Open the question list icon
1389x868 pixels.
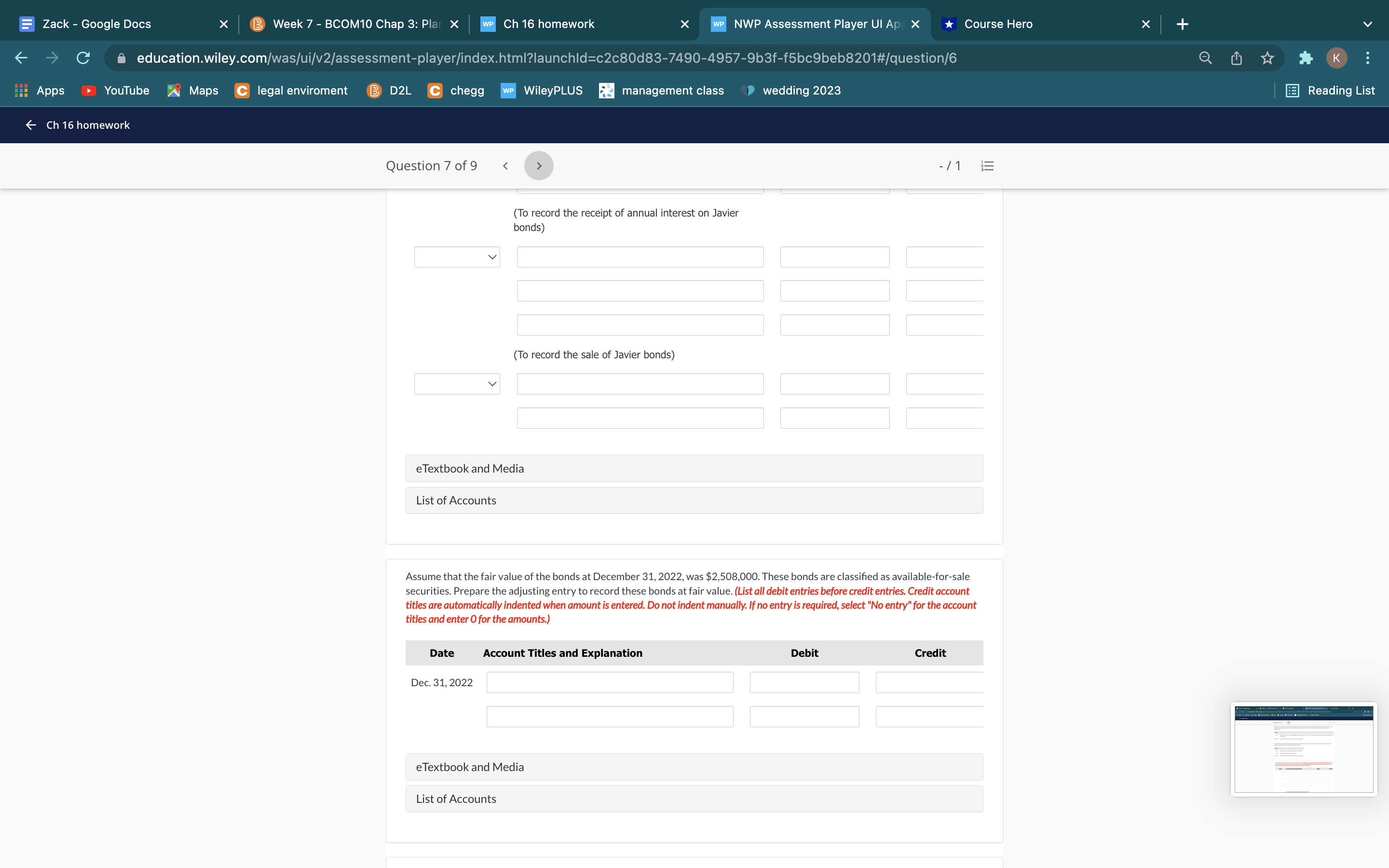[x=987, y=166]
